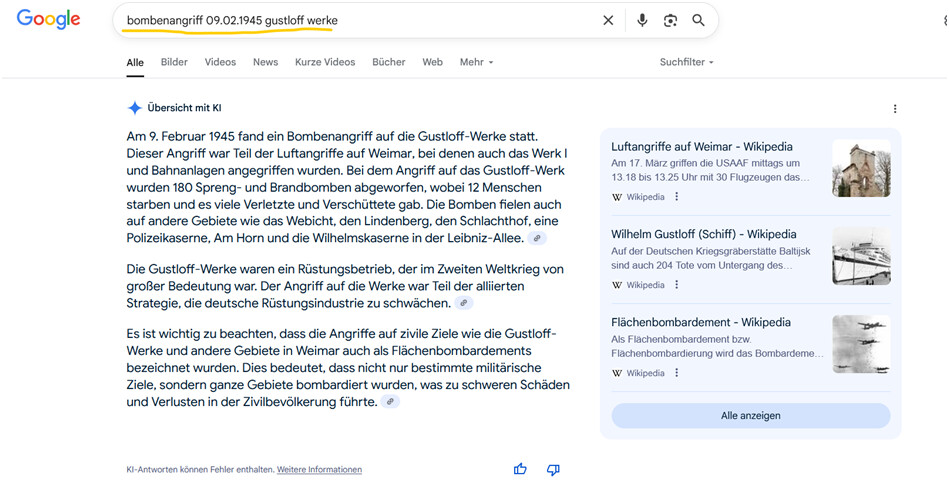Click snippet 'Auf der Deutschen Kriegsgräberstätte Baltijsk'

point(711,251)
